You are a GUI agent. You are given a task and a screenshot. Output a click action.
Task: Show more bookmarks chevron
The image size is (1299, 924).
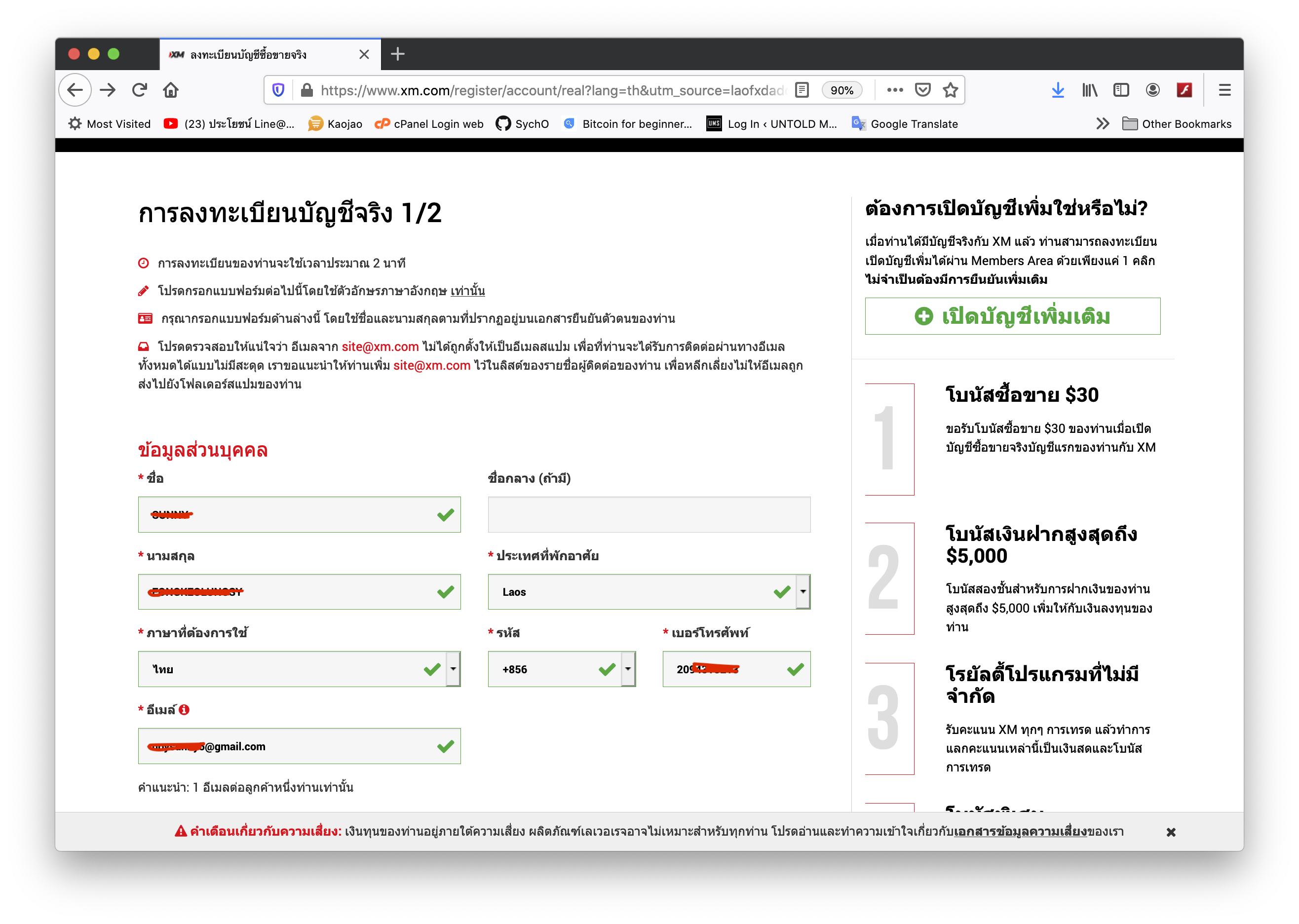1103,124
